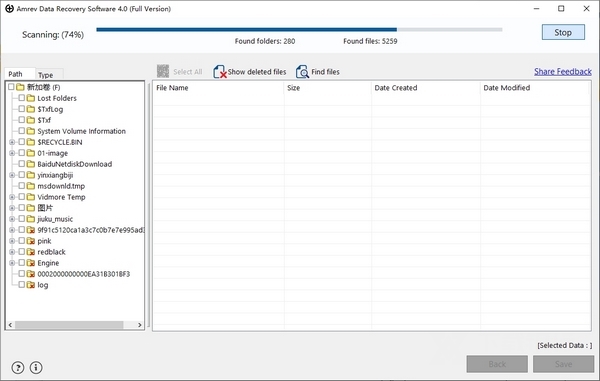
Task: Click the yinxiangbiji folder icon
Action: tap(31, 175)
